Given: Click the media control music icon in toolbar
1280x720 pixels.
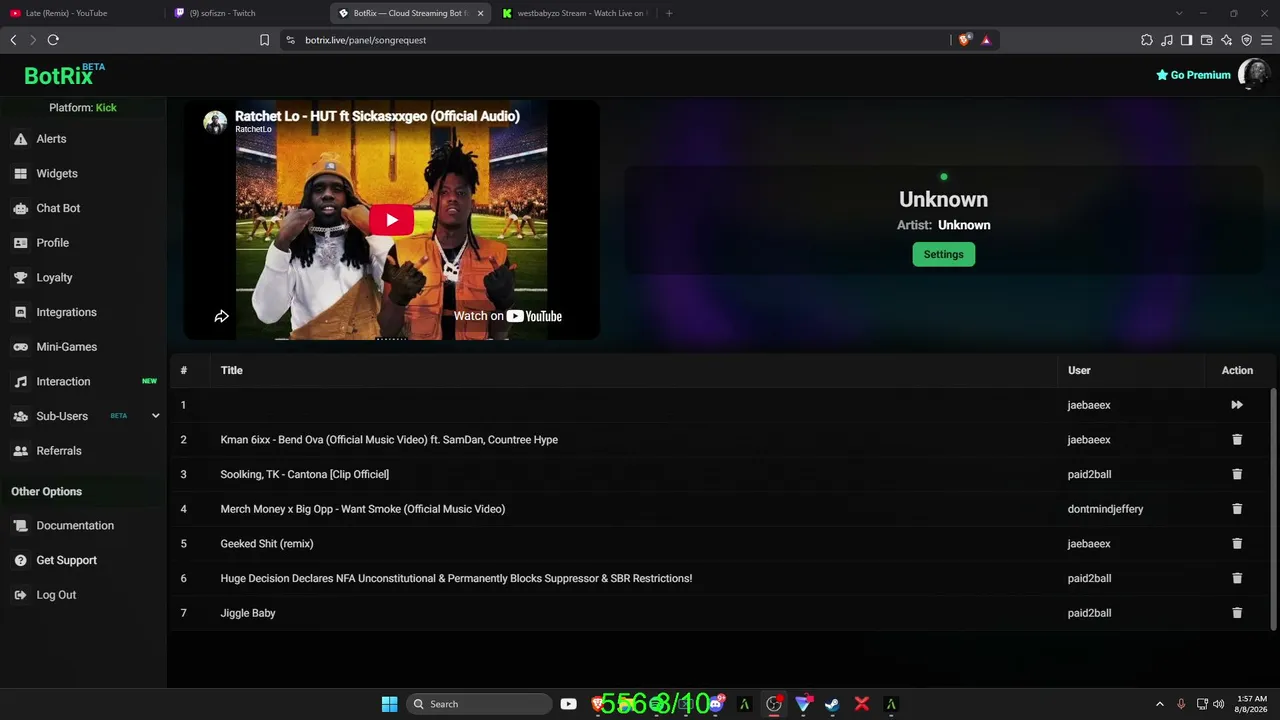Looking at the screenshot, I should click(1167, 40).
